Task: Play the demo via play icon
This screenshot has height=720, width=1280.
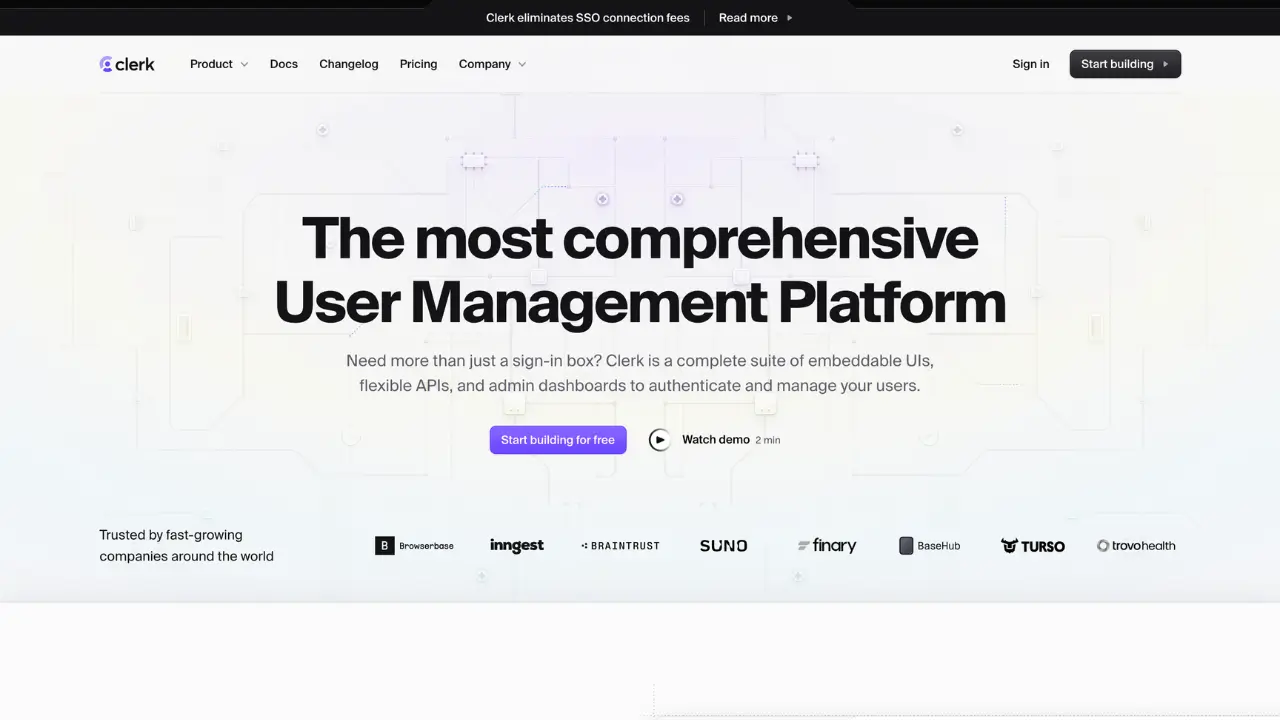Action: 660,440
